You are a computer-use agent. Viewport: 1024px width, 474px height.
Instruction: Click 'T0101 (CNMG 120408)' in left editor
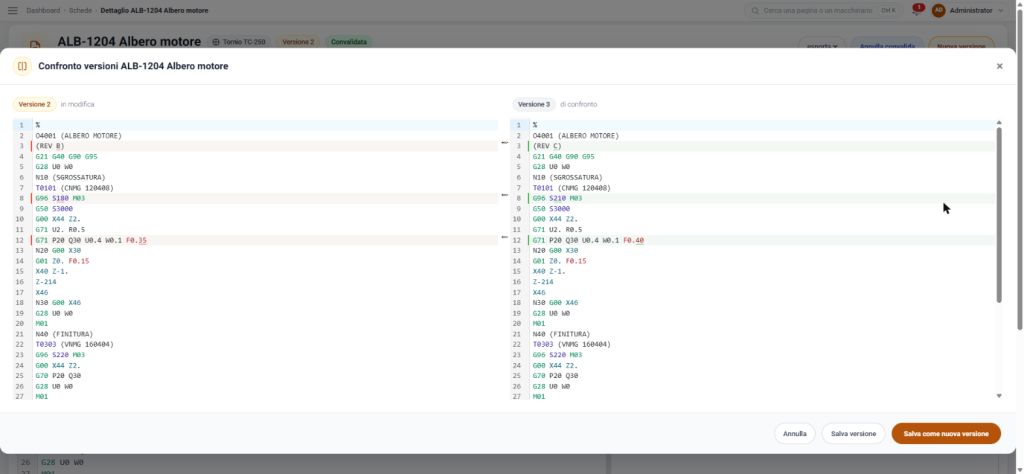click(x=74, y=188)
